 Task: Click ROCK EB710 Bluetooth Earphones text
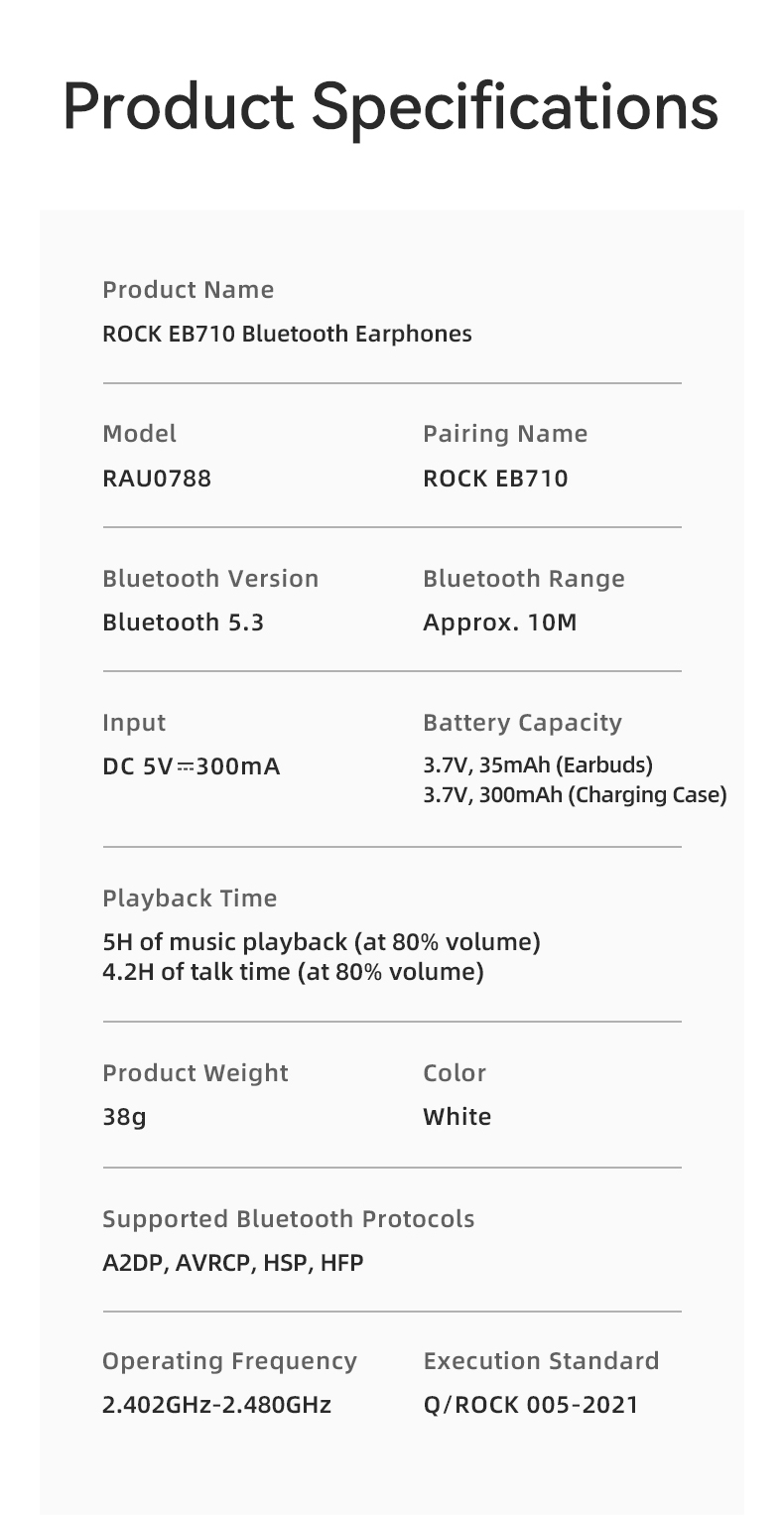point(288,334)
